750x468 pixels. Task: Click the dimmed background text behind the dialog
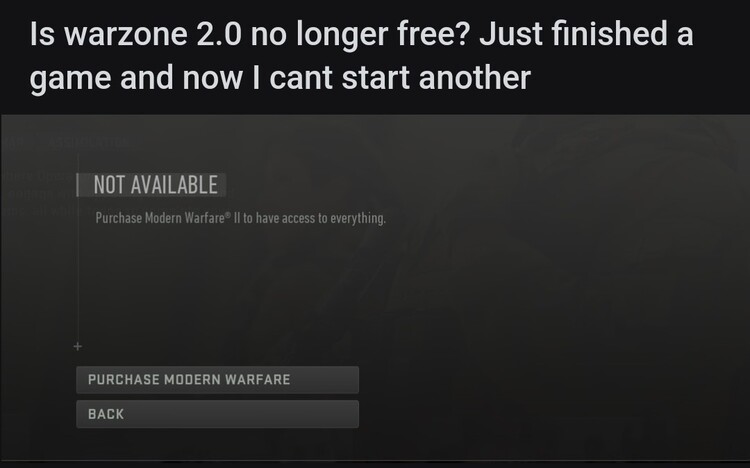[x=41, y=193]
